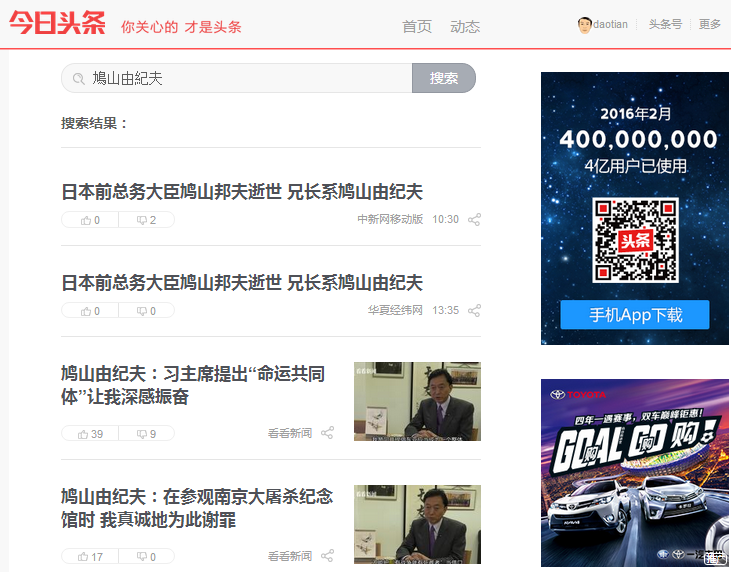
Task: Open the 头条号 menu item
Action: pos(665,24)
